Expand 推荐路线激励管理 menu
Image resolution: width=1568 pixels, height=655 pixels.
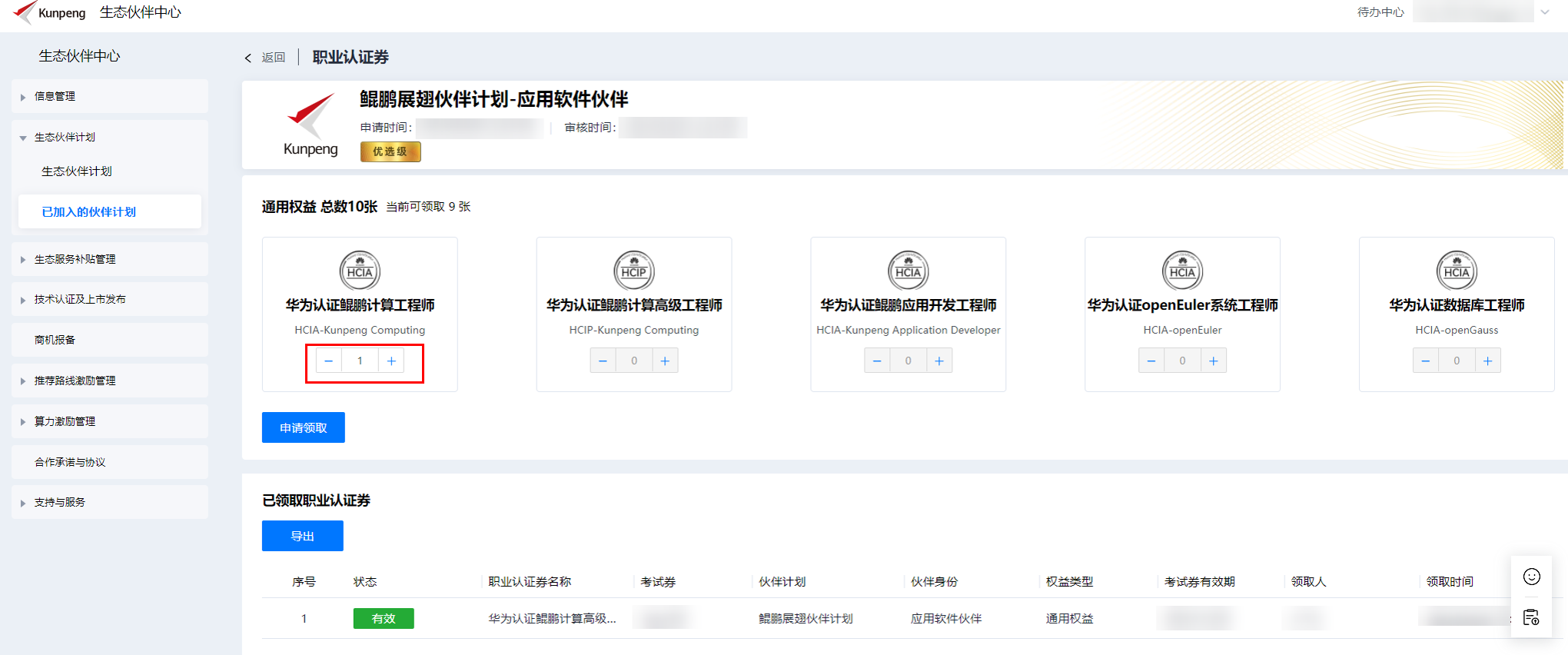(110, 381)
